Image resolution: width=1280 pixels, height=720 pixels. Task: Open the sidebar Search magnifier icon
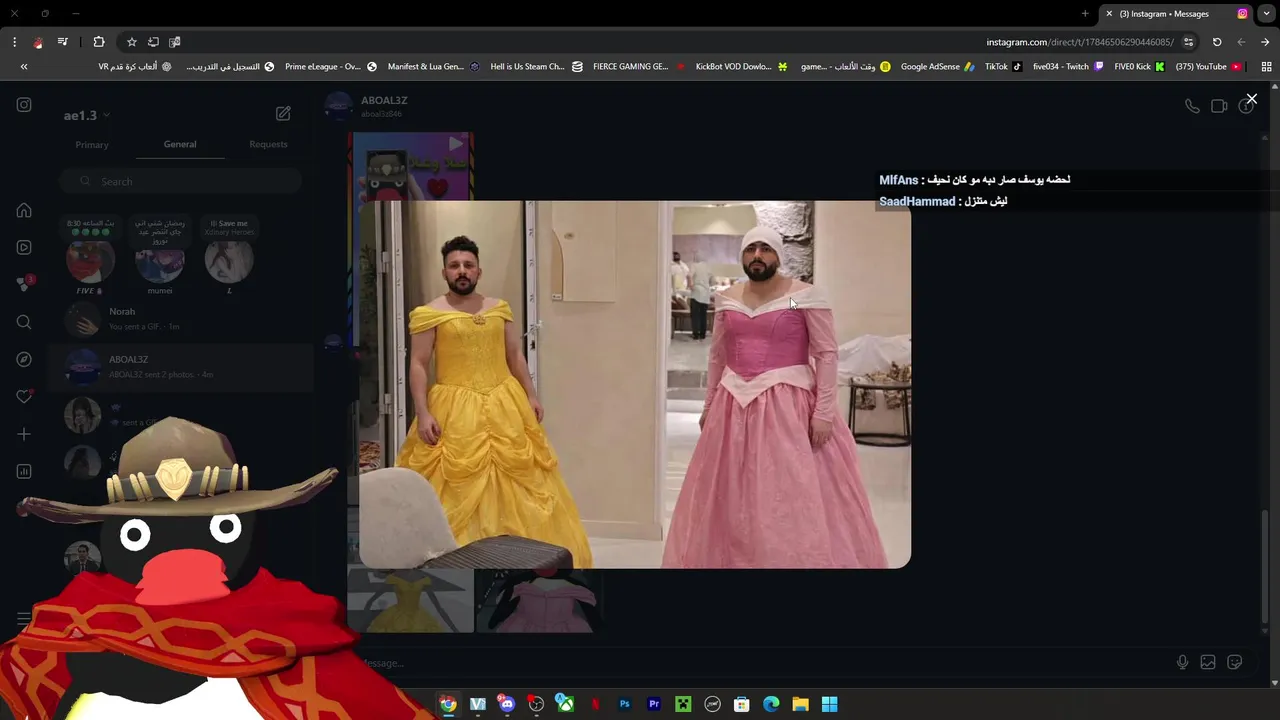pyautogui.click(x=24, y=322)
